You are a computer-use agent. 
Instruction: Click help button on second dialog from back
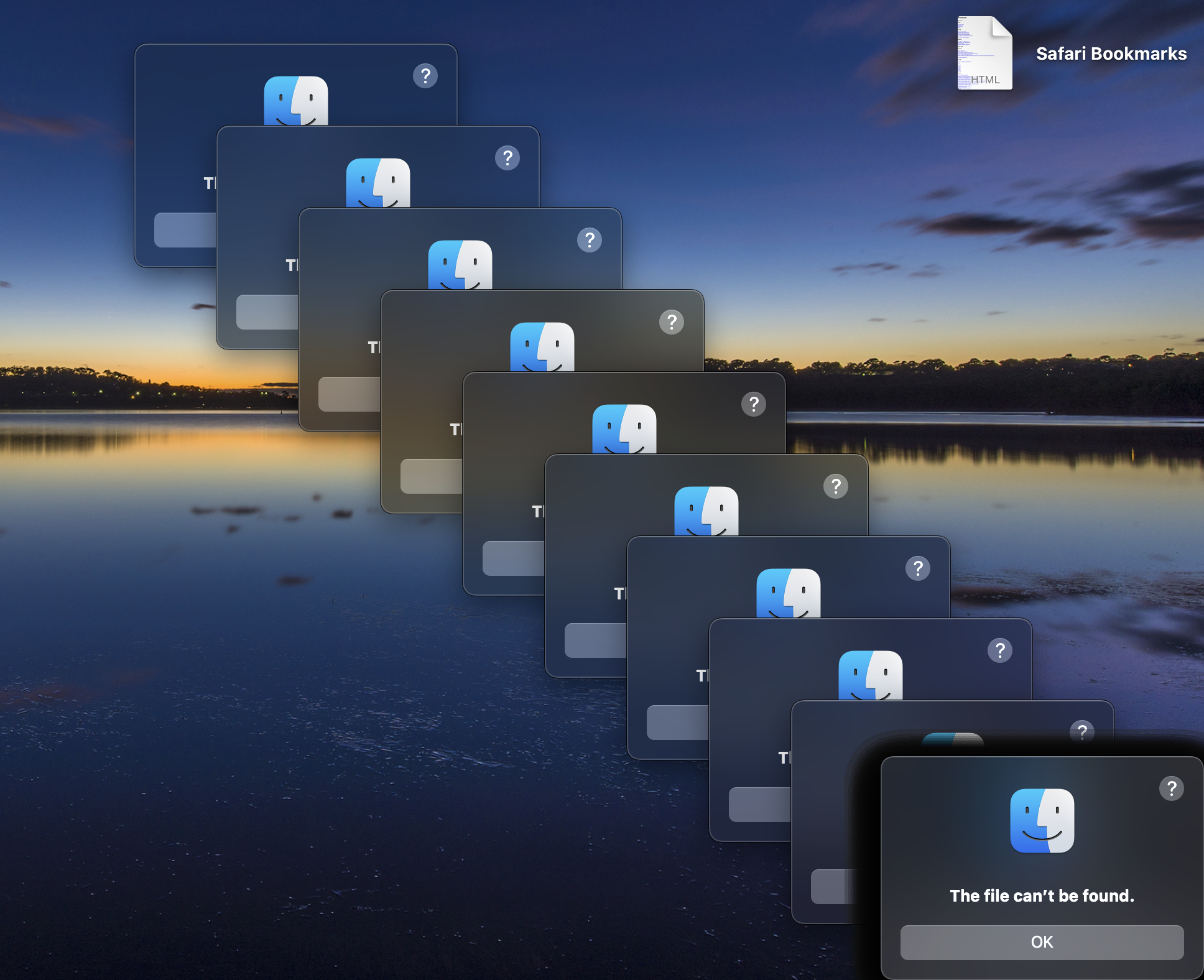pos(507,158)
